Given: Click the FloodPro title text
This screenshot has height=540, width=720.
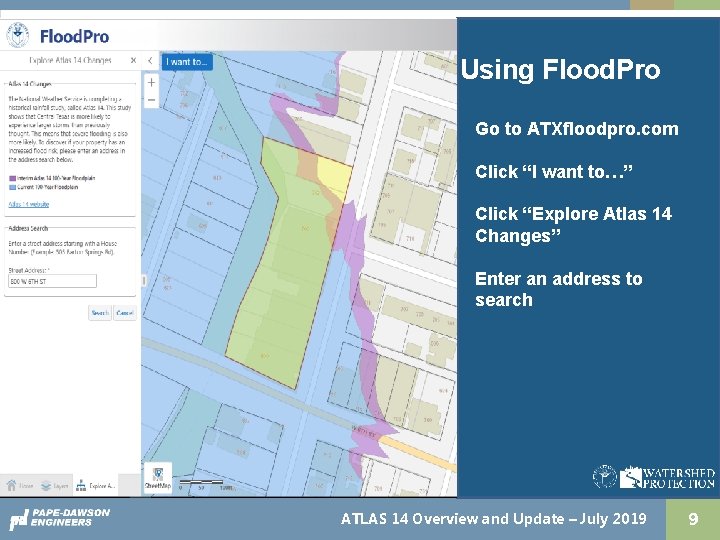Looking at the screenshot, I should tap(74, 36).
